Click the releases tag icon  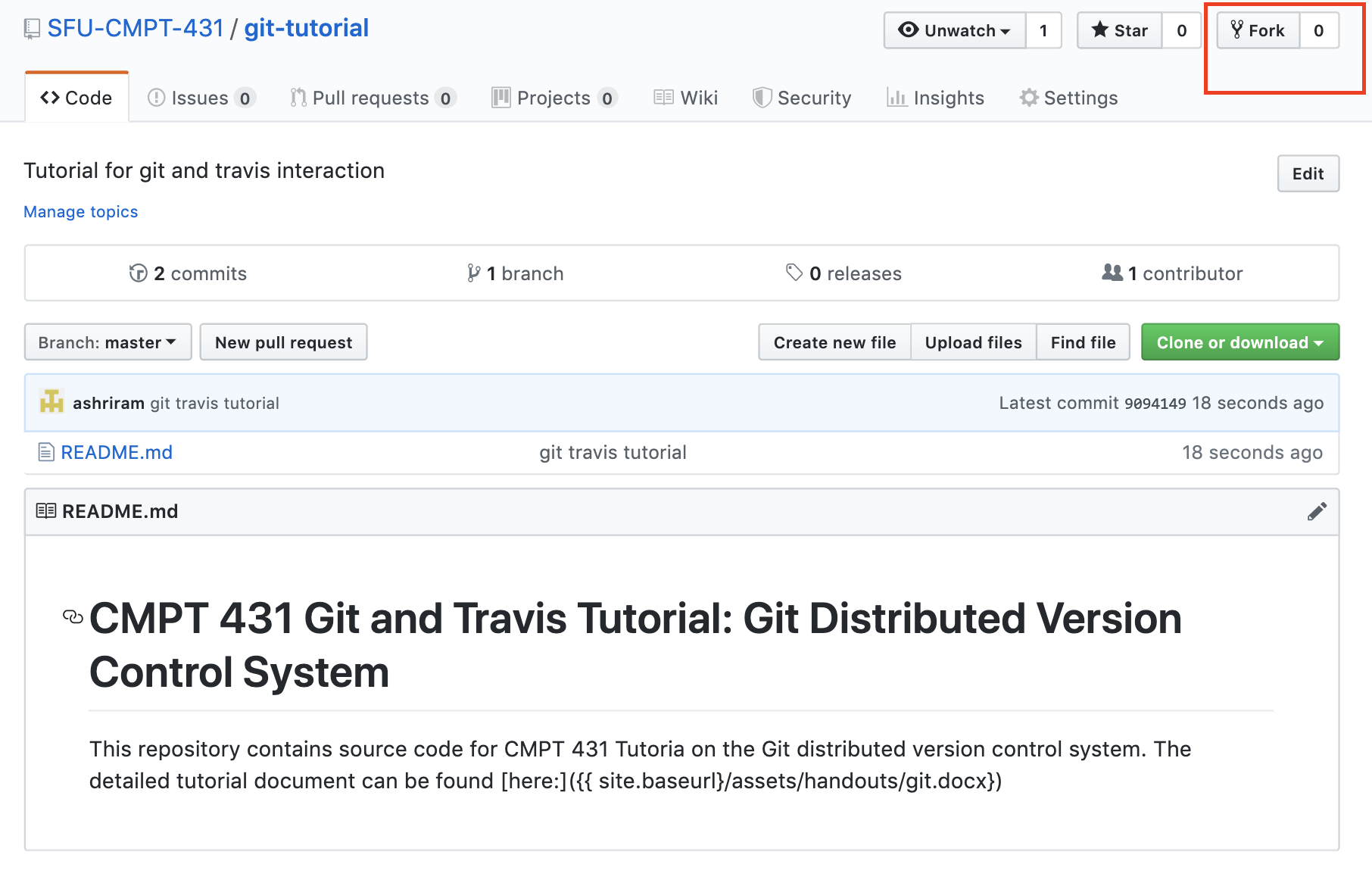point(794,273)
